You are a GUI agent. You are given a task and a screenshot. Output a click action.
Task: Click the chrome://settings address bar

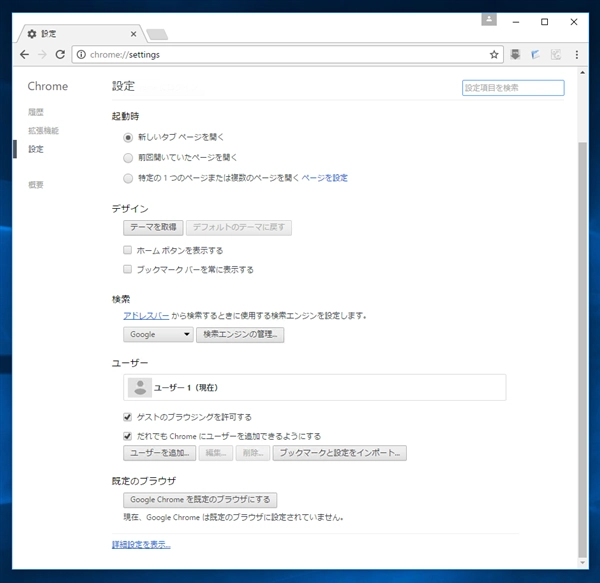click(287, 55)
